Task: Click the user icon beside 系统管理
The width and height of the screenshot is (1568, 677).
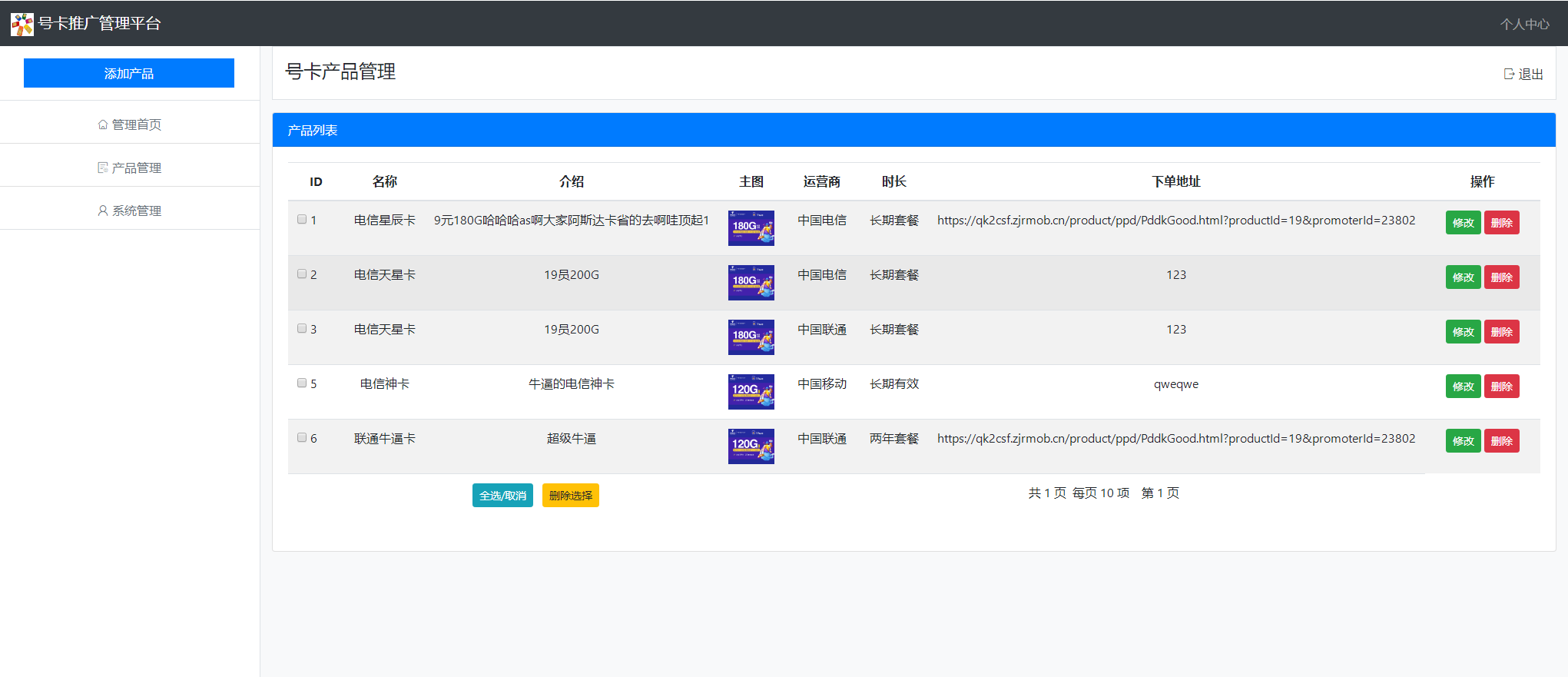Action: tap(103, 211)
